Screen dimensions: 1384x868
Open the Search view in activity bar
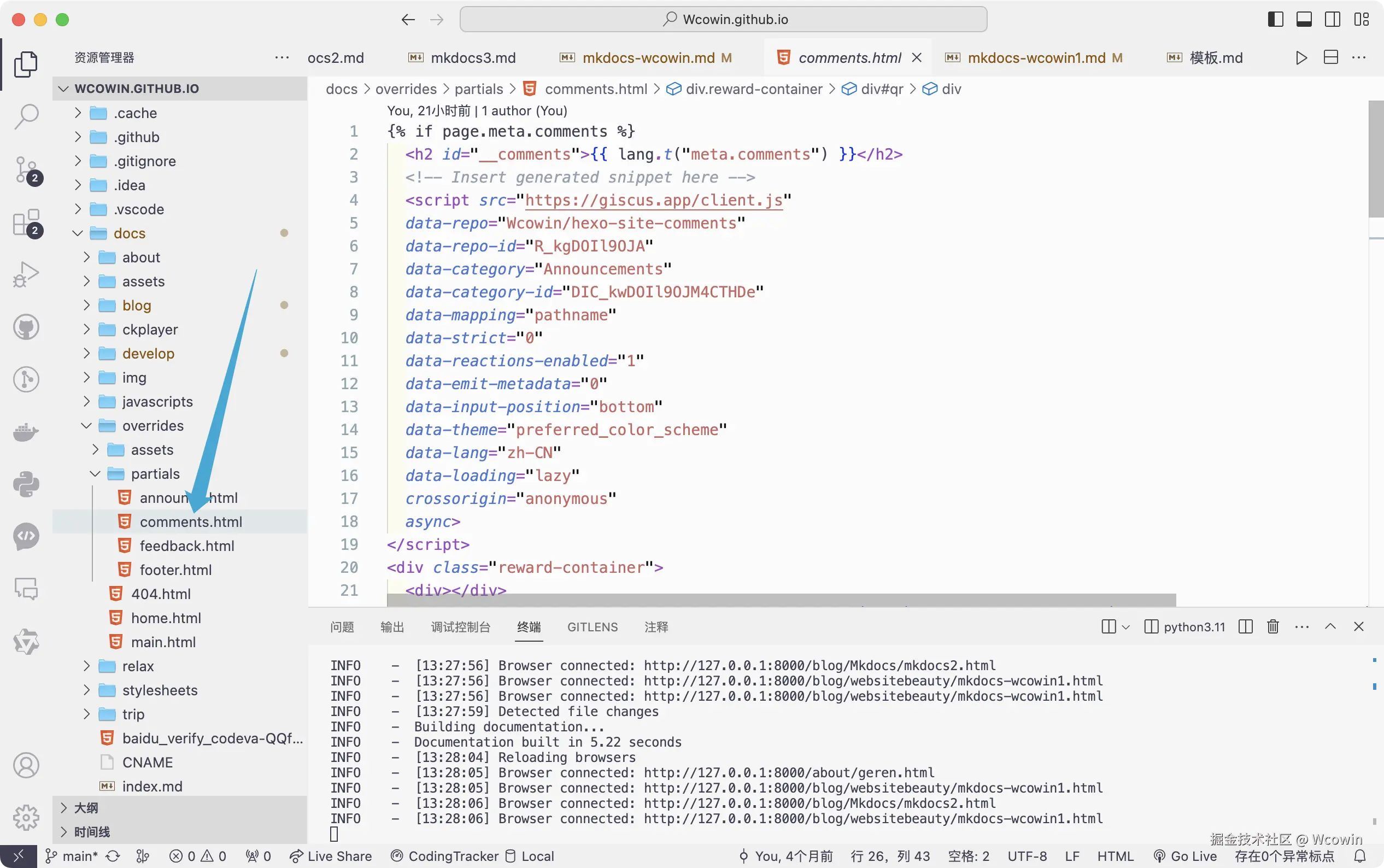(26, 116)
